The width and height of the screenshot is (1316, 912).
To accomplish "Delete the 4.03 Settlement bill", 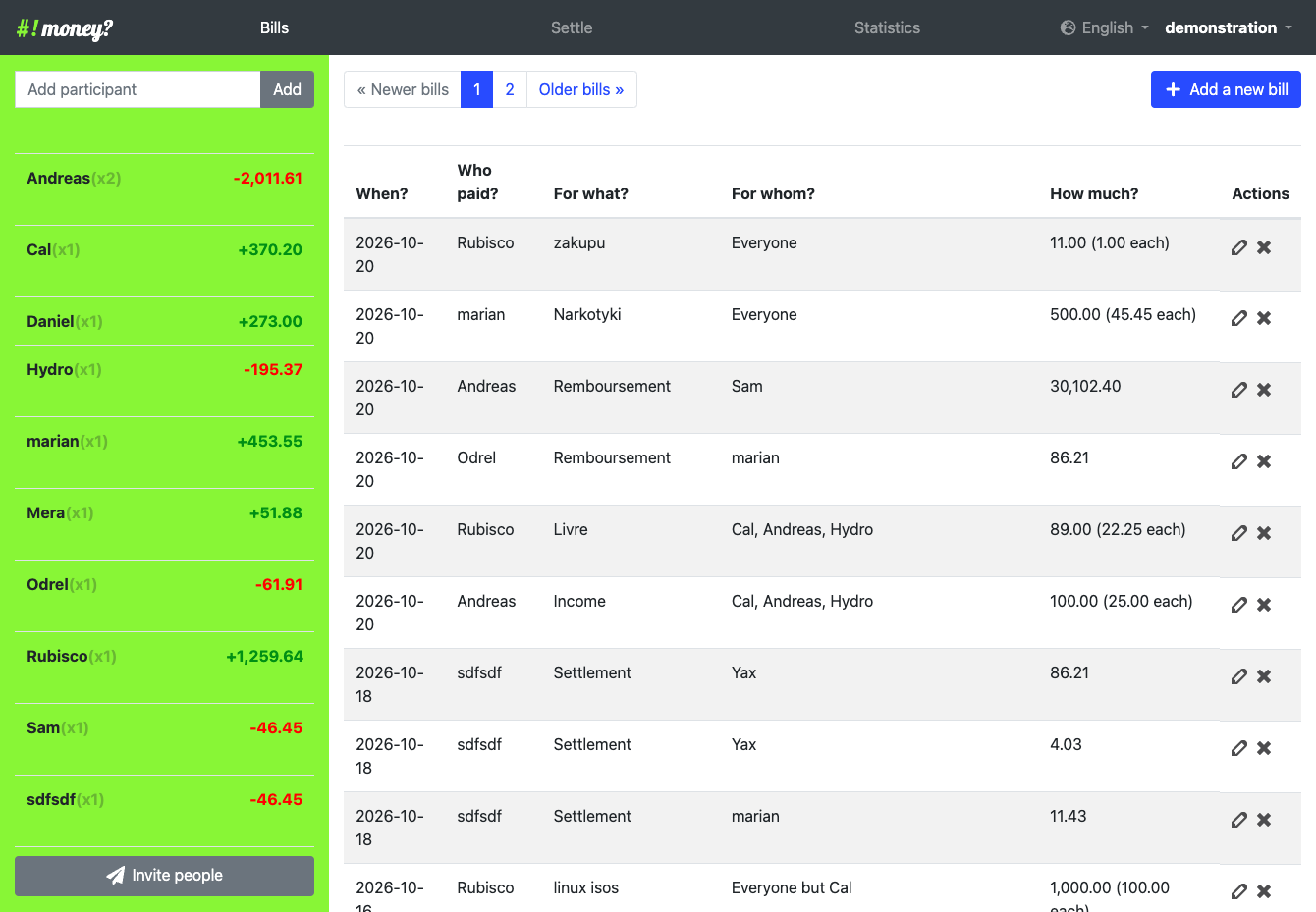I will click(1264, 748).
